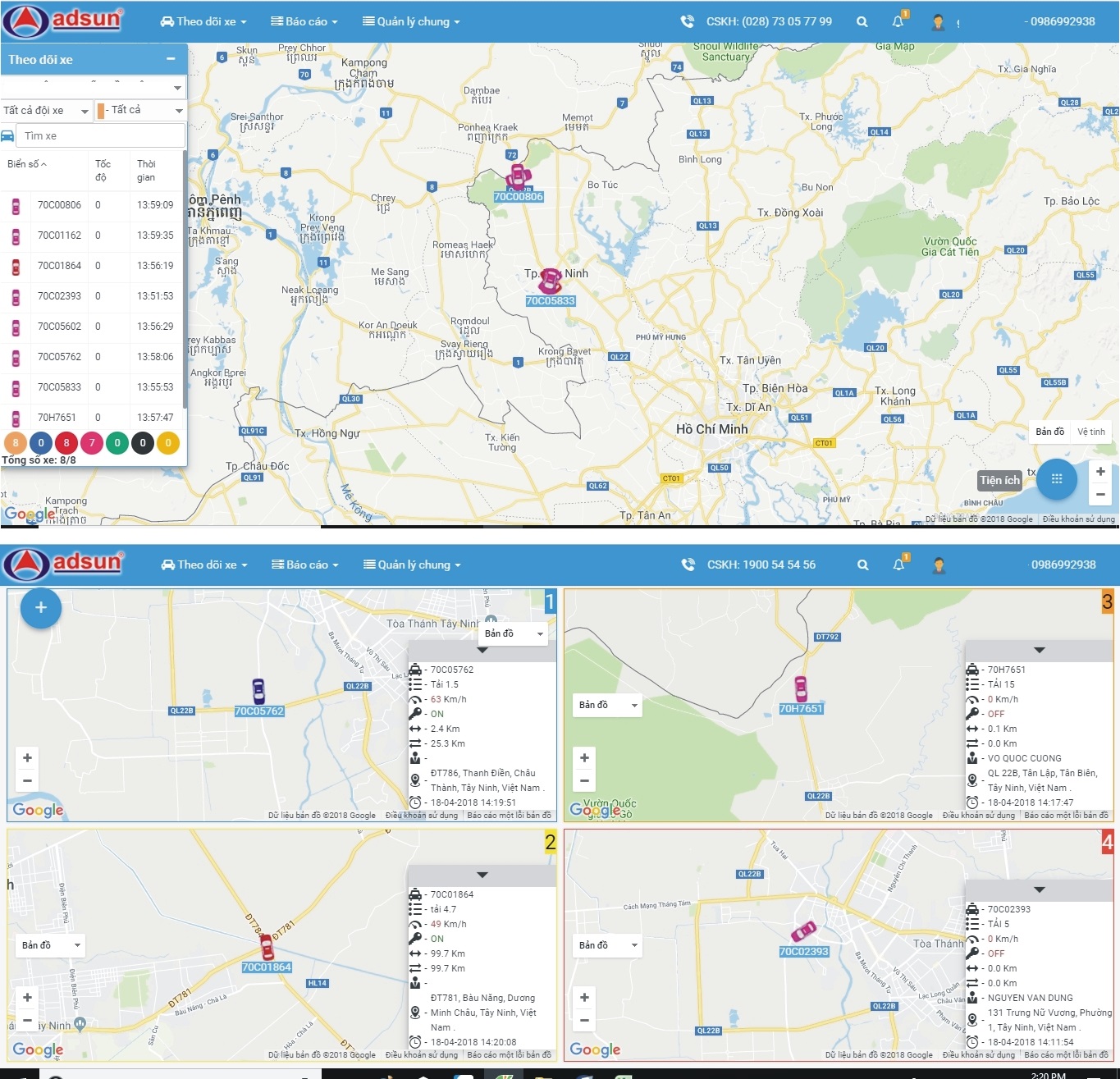Collapse the 70C01864 info panel arrow

(x=482, y=875)
